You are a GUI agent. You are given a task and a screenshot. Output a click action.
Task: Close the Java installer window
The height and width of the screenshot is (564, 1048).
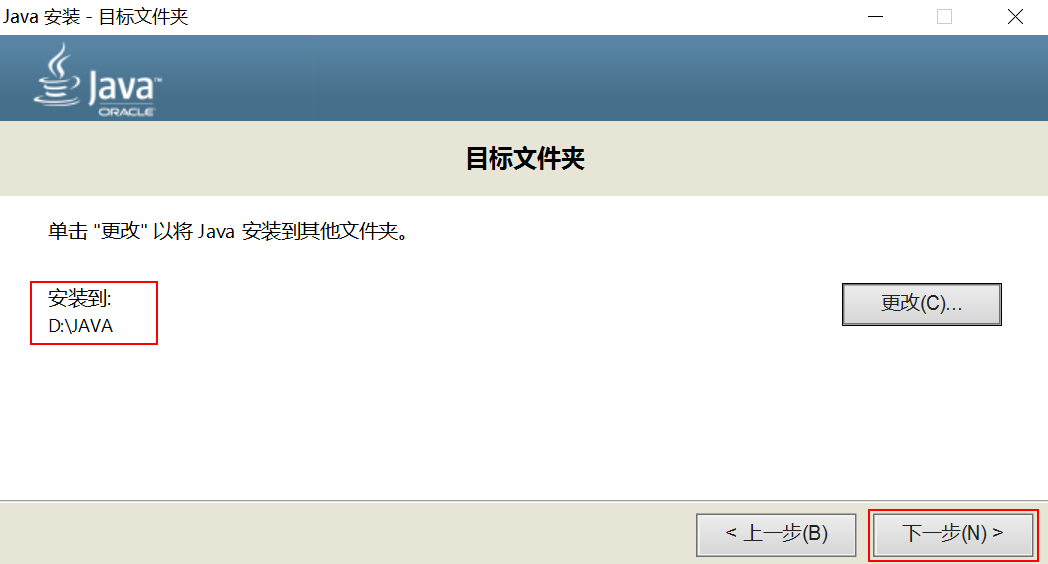coord(1015,17)
